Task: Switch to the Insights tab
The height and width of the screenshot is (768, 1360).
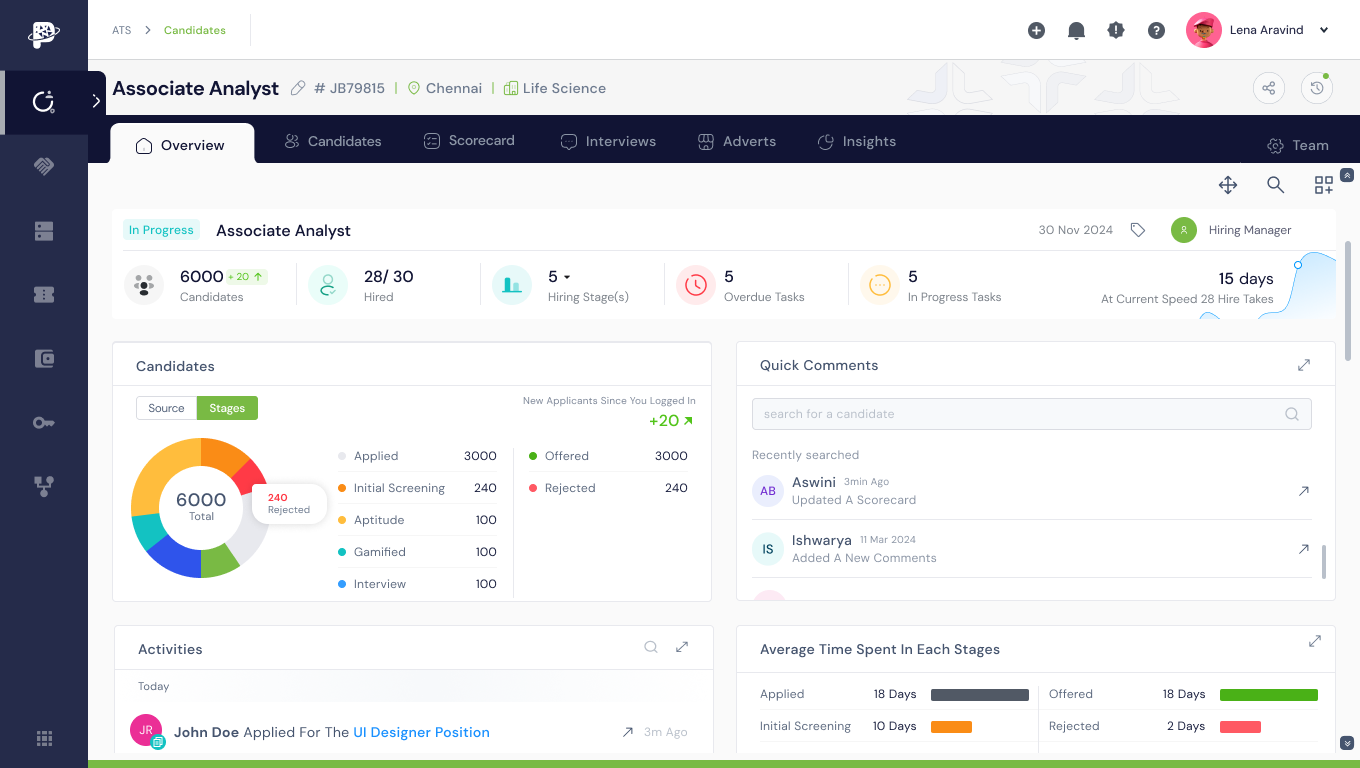Action: point(857,141)
